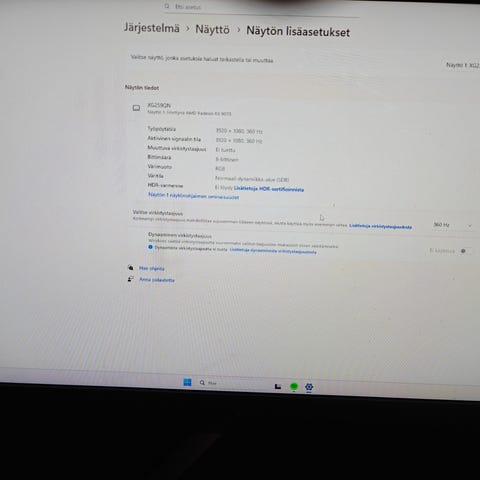The height and width of the screenshot is (480, 480).
Task: Click the Näytön tiedot section heading
Action: coord(142,88)
